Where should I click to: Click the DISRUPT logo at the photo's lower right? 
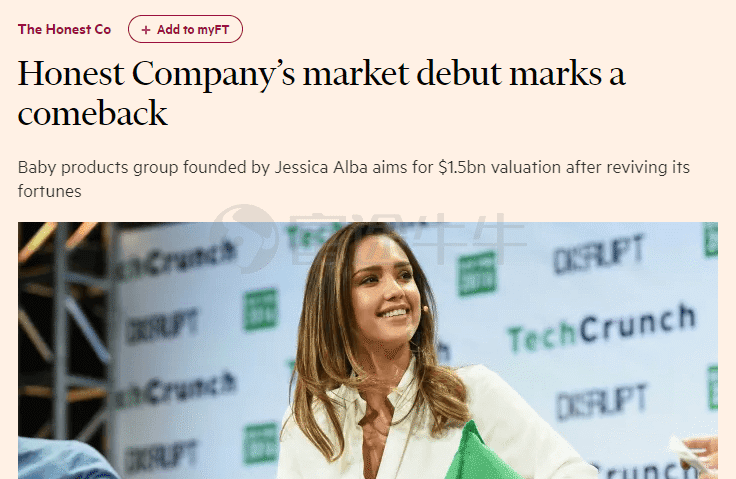pos(602,402)
